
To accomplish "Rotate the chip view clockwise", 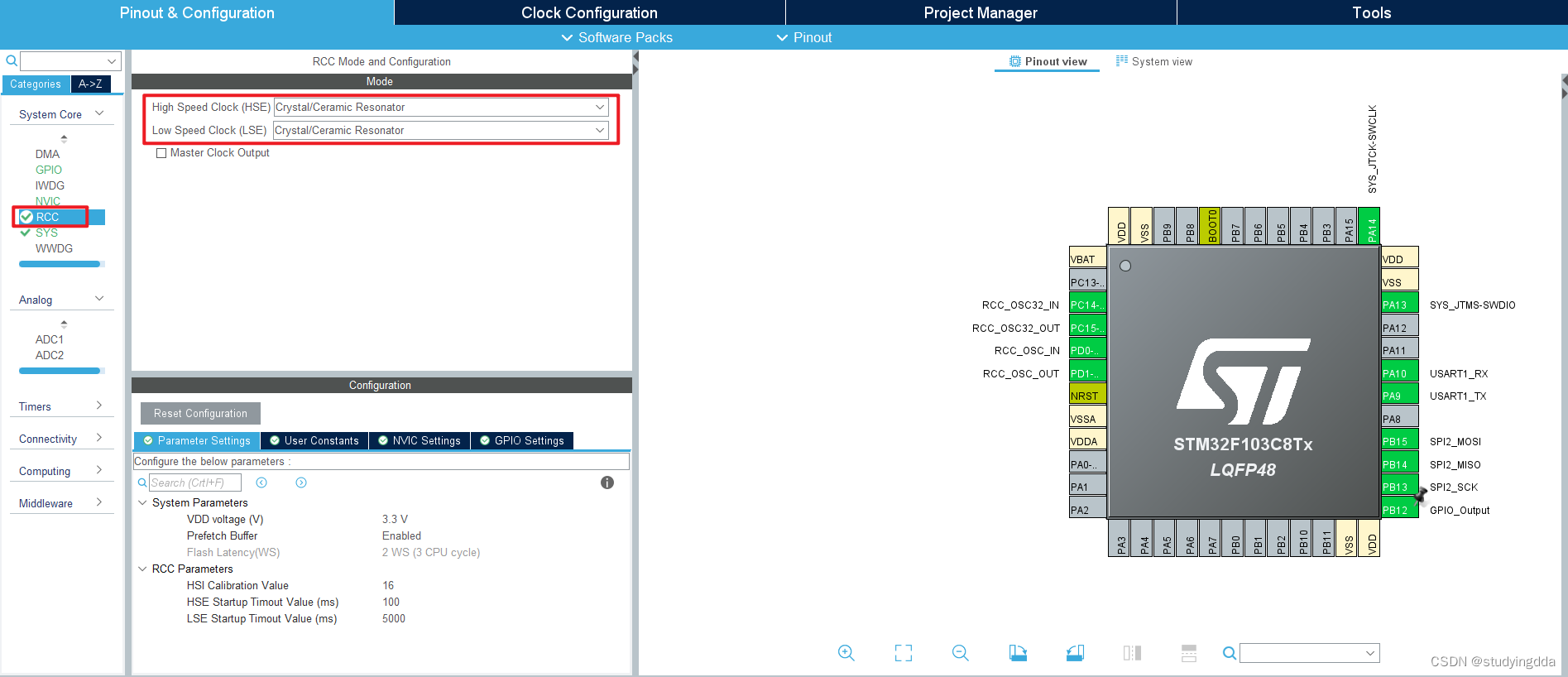I will coord(1018,653).
